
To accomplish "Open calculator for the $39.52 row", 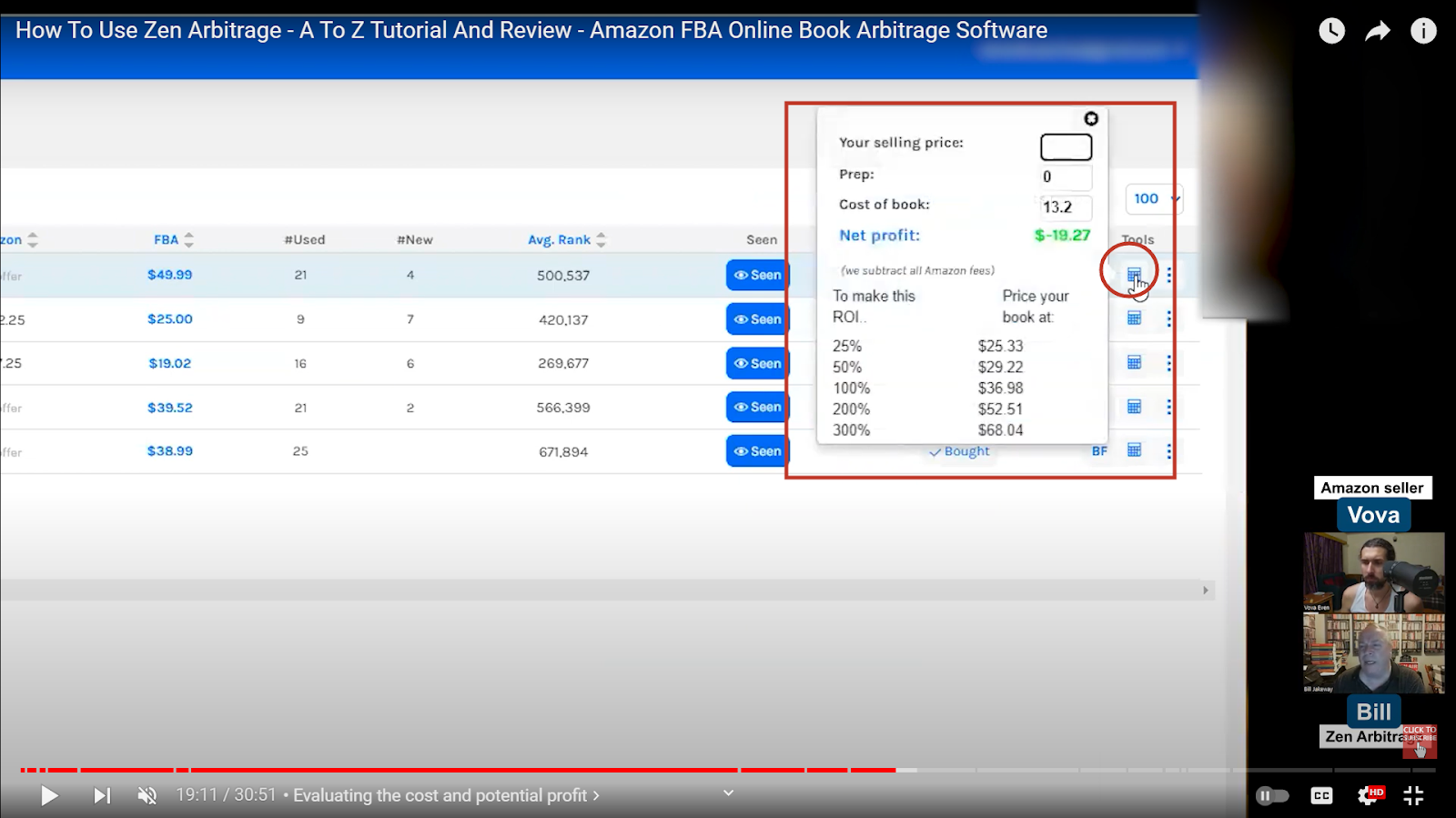I will tap(1134, 407).
